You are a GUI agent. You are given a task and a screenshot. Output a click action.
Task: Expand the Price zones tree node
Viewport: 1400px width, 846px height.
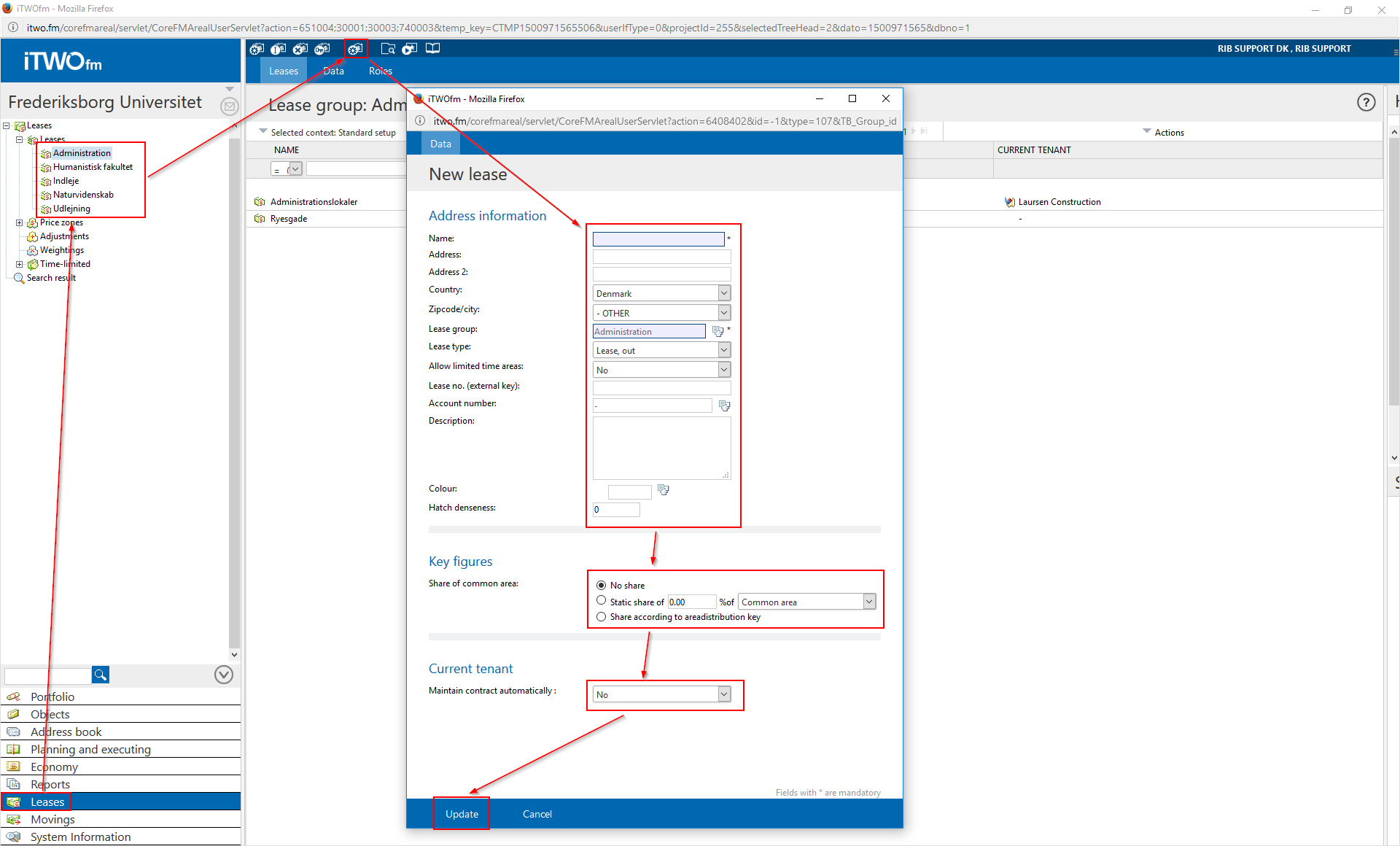20,222
